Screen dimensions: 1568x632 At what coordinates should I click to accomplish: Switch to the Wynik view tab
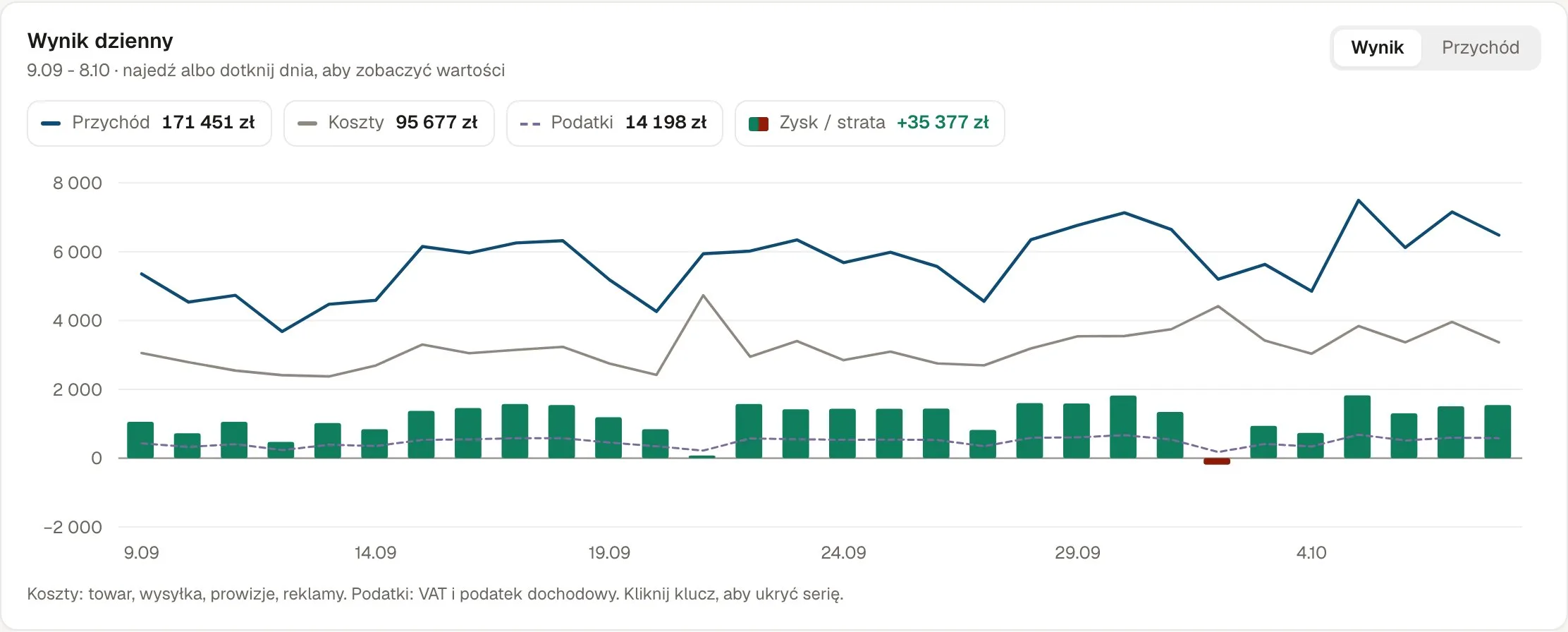tap(1377, 47)
